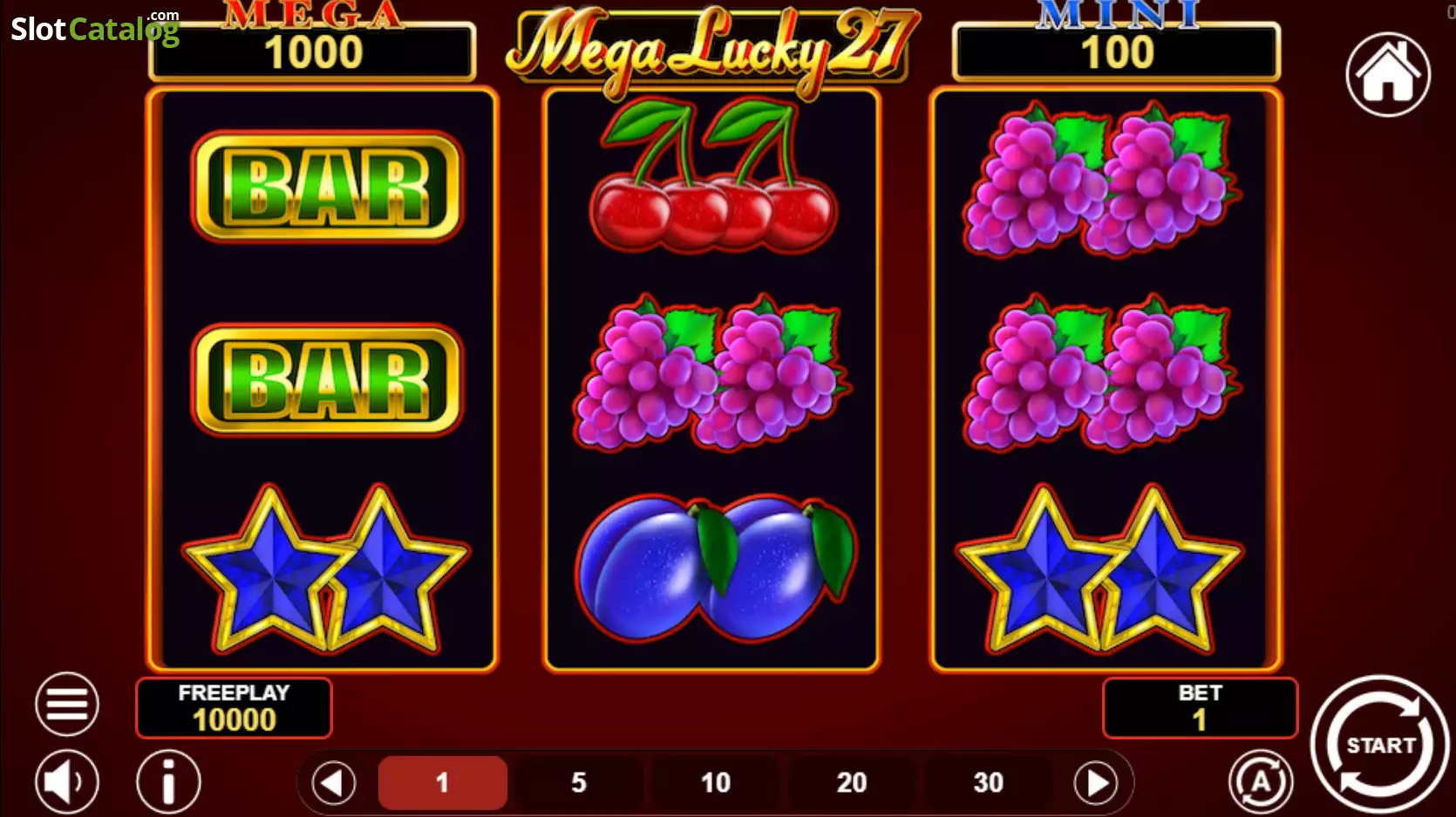The image size is (1456, 817).
Task: Open the info paytable icon
Action: [168, 782]
